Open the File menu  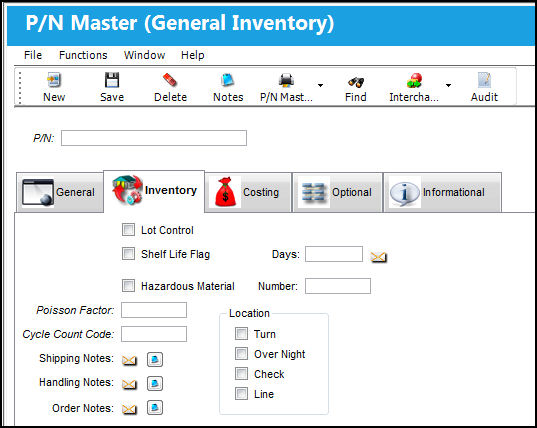(33, 55)
